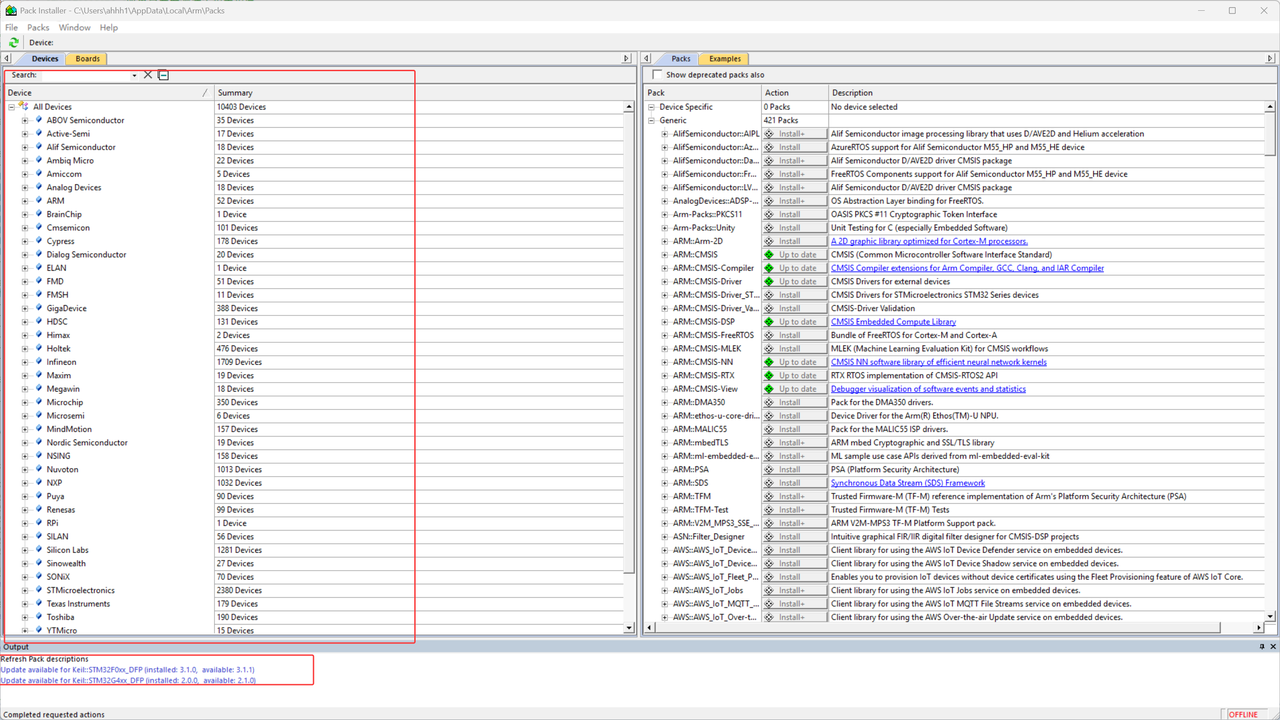The height and width of the screenshot is (720, 1280).
Task: Switch to the Examples tab
Action: coord(725,59)
